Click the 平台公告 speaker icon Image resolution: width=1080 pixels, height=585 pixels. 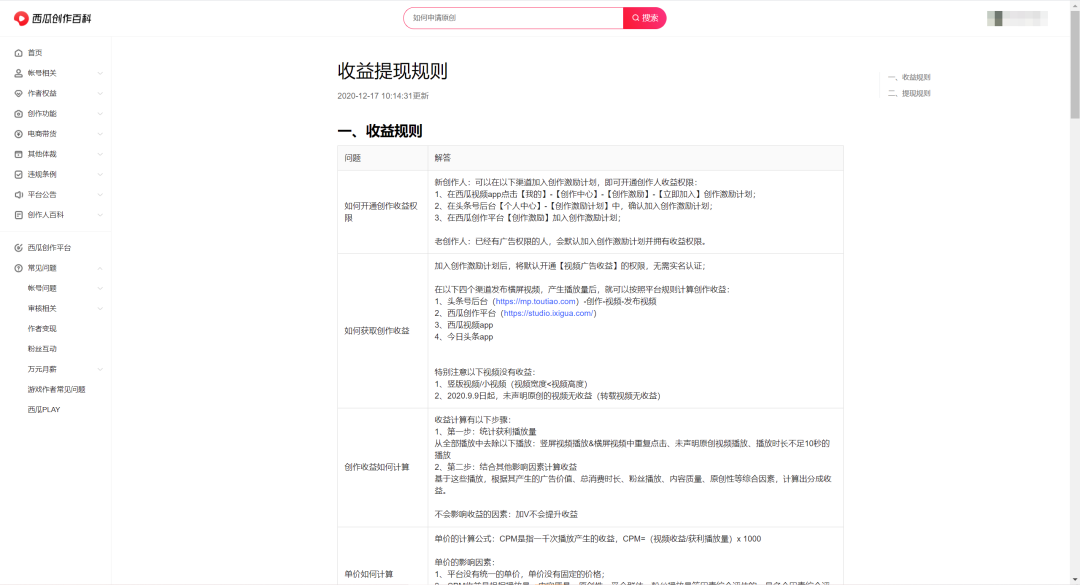tap(19, 195)
